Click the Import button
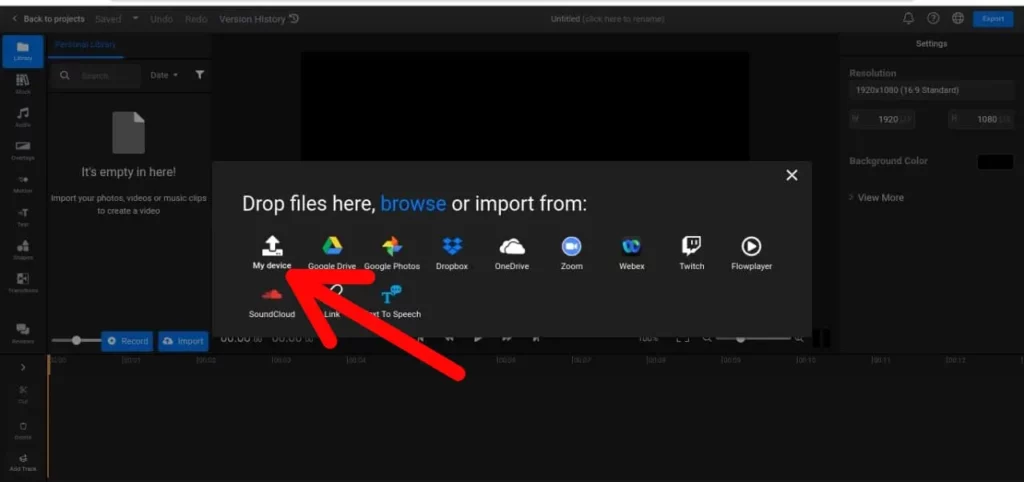The width and height of the screenshot is (1024, 482). (x=183, y=341)
